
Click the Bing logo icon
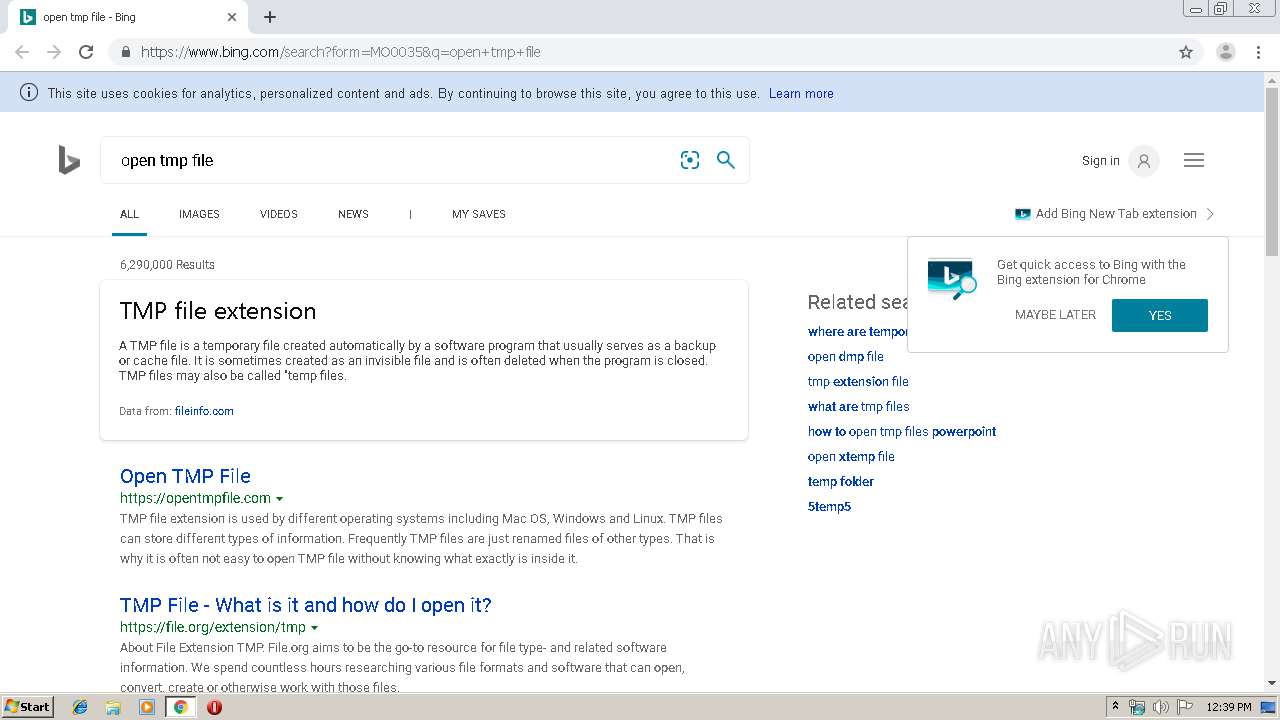click(69, 160)
